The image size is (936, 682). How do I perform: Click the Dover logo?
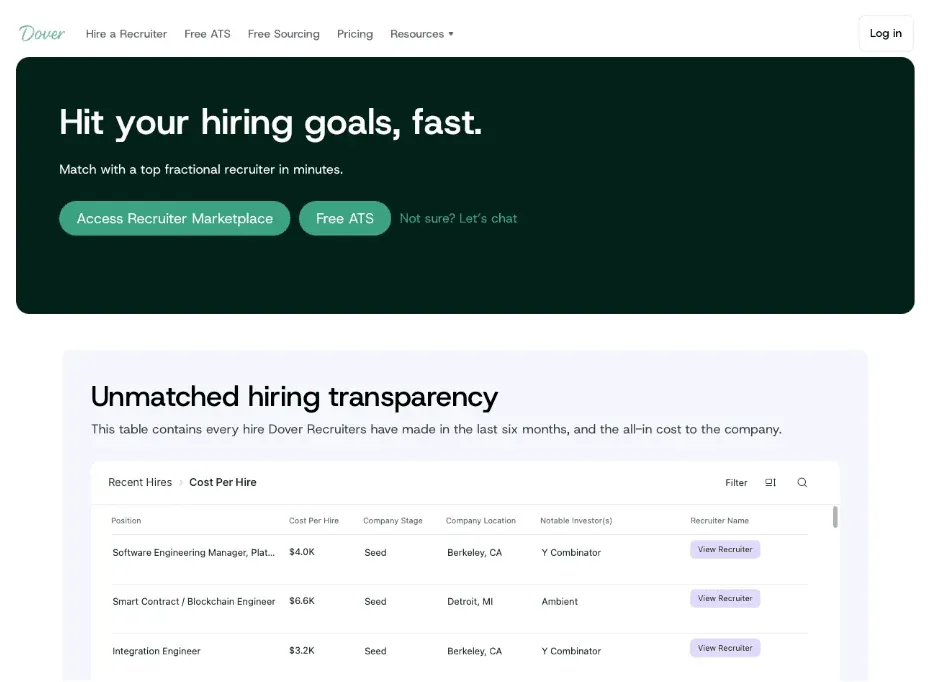tap(42, 33)
